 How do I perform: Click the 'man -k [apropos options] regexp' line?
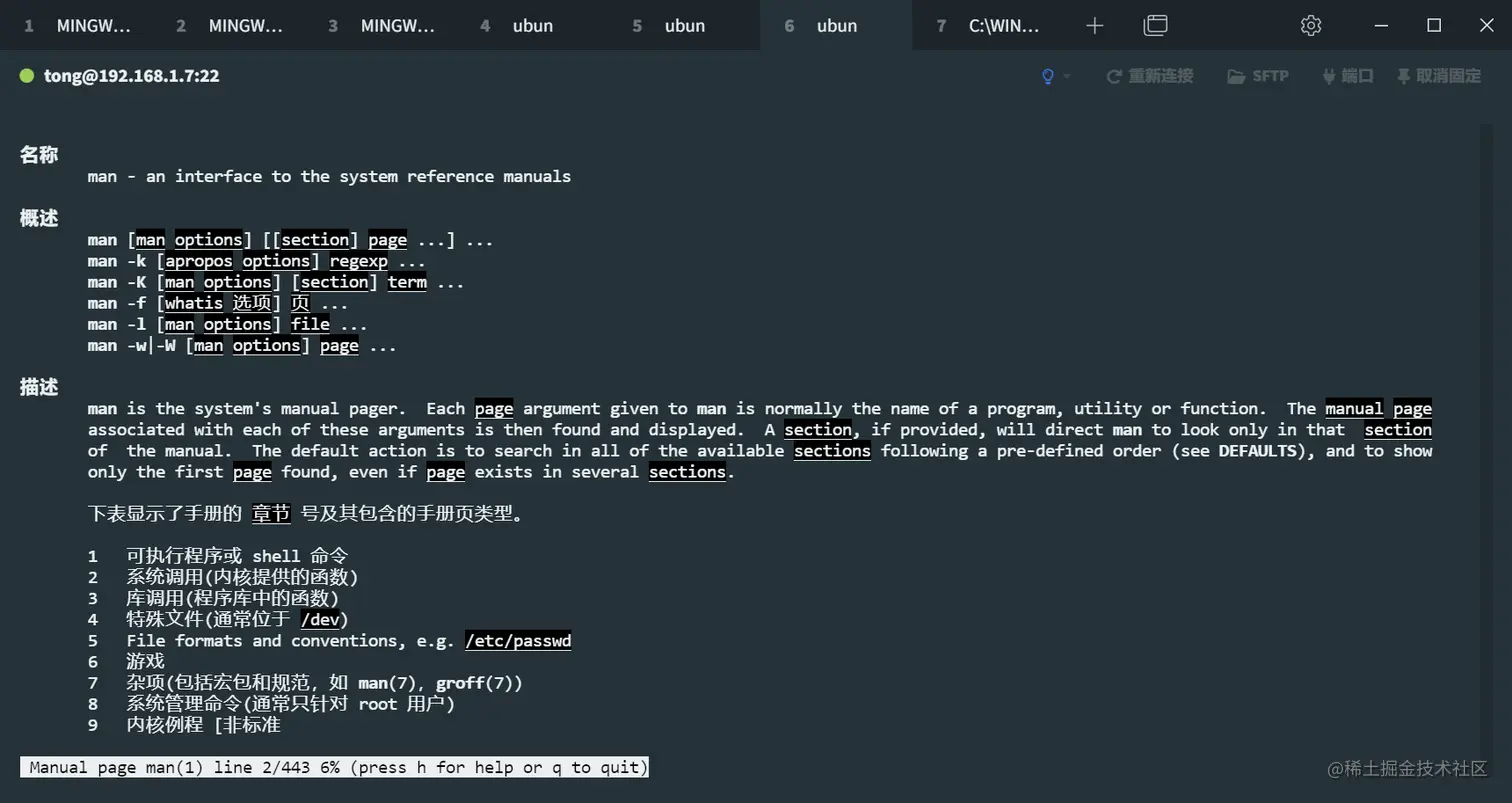tap(257, 261)
